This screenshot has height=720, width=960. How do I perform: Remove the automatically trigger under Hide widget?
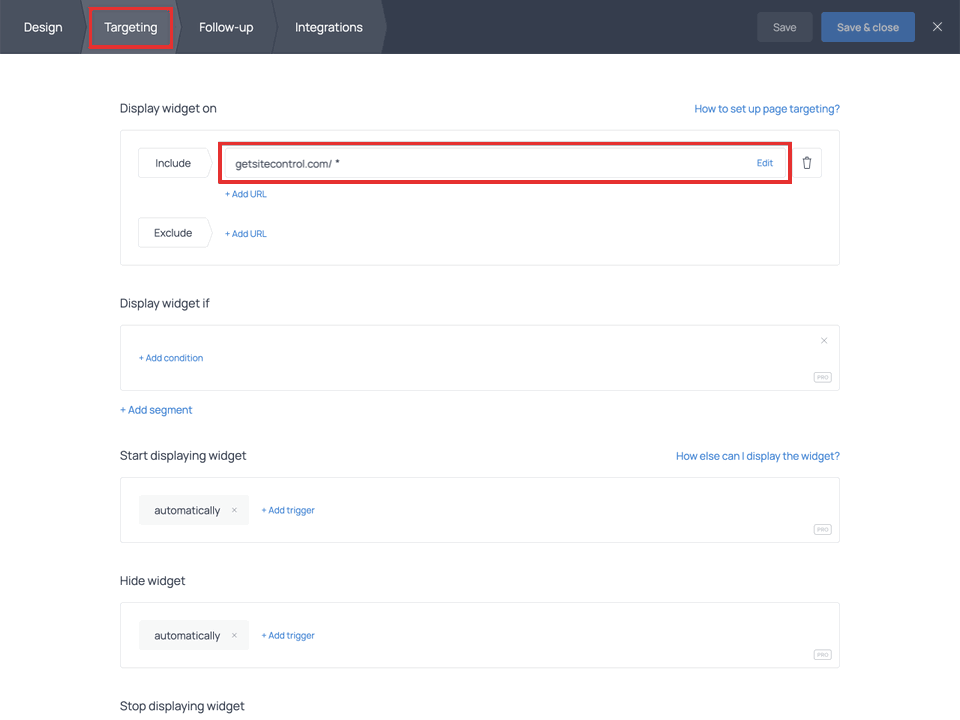click(x=234, y=636)
